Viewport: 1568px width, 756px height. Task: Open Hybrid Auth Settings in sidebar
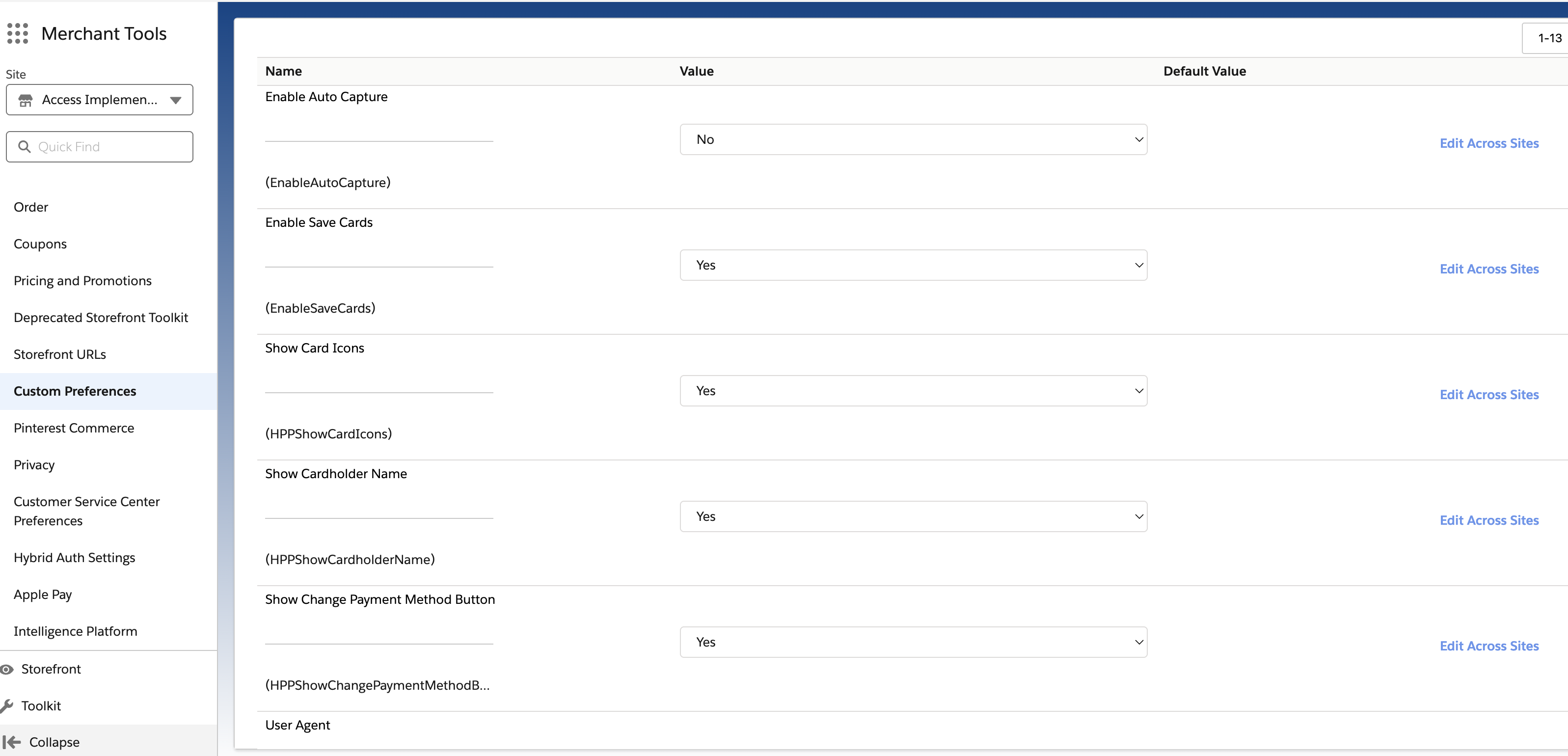click(74, 558)
